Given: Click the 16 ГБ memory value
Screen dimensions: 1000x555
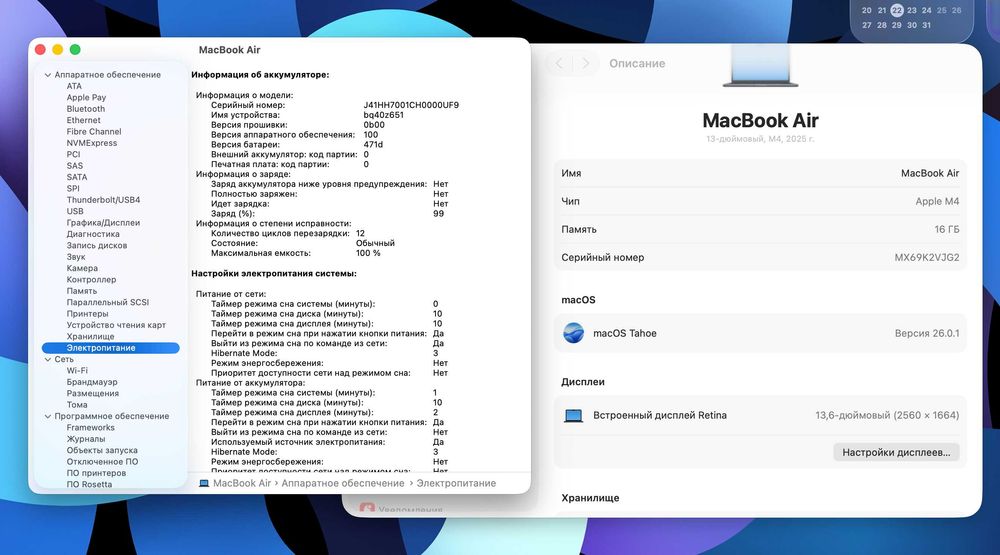Looking at the screenshot, I should [x=946, y=230].
